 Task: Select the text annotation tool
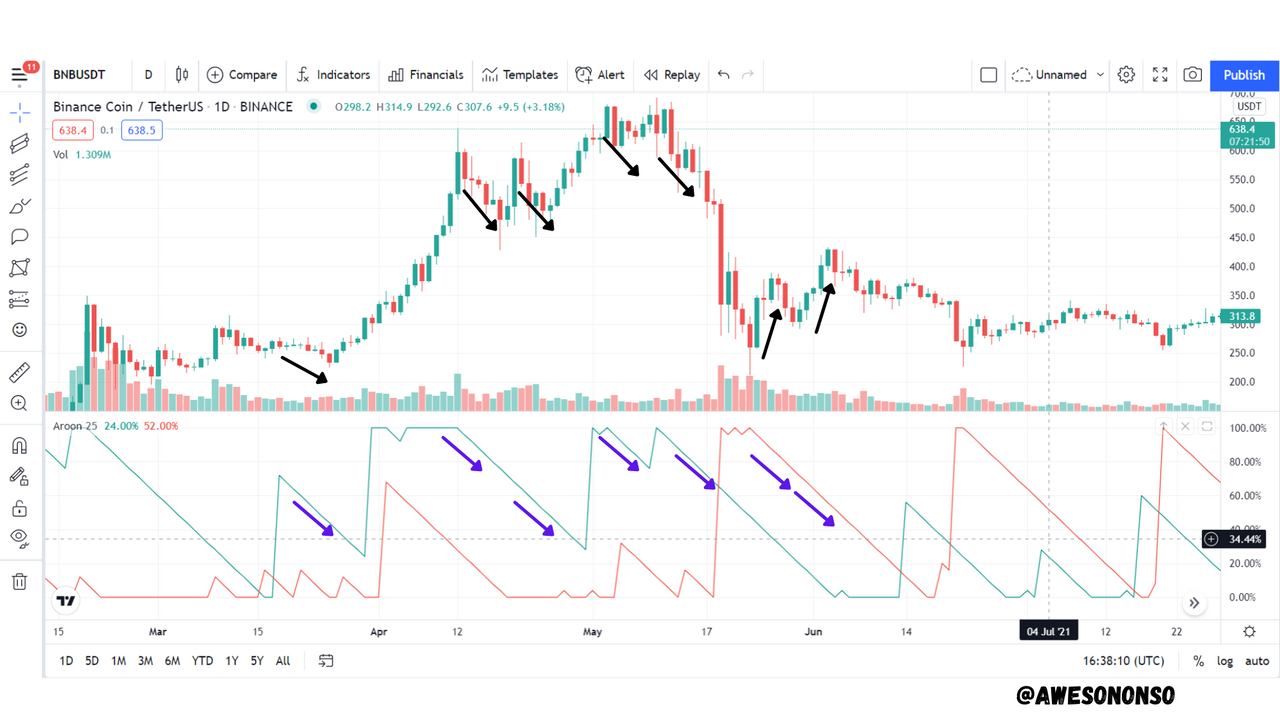pos(20,237)
